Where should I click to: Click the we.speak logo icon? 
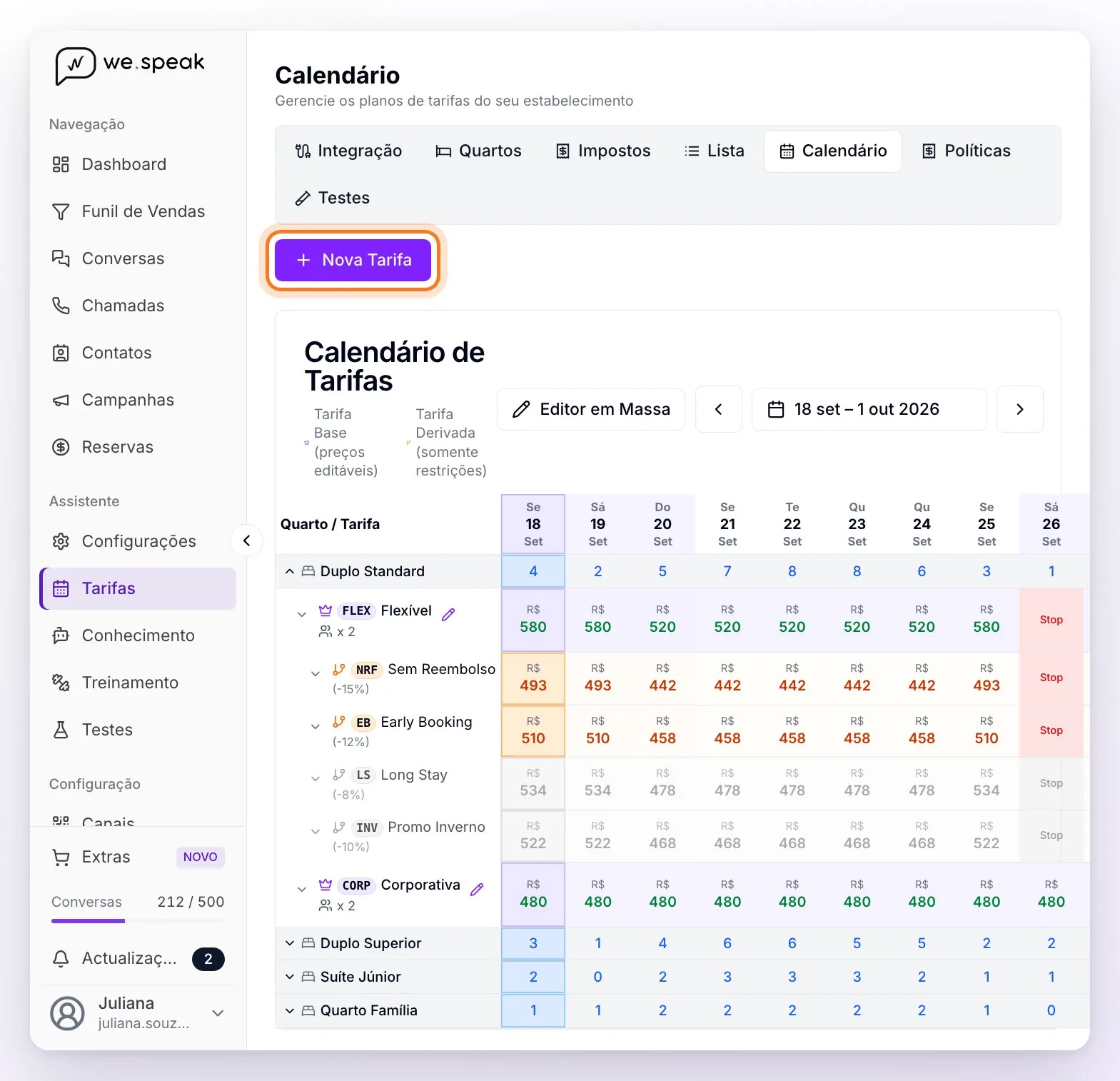click(75, 66)
